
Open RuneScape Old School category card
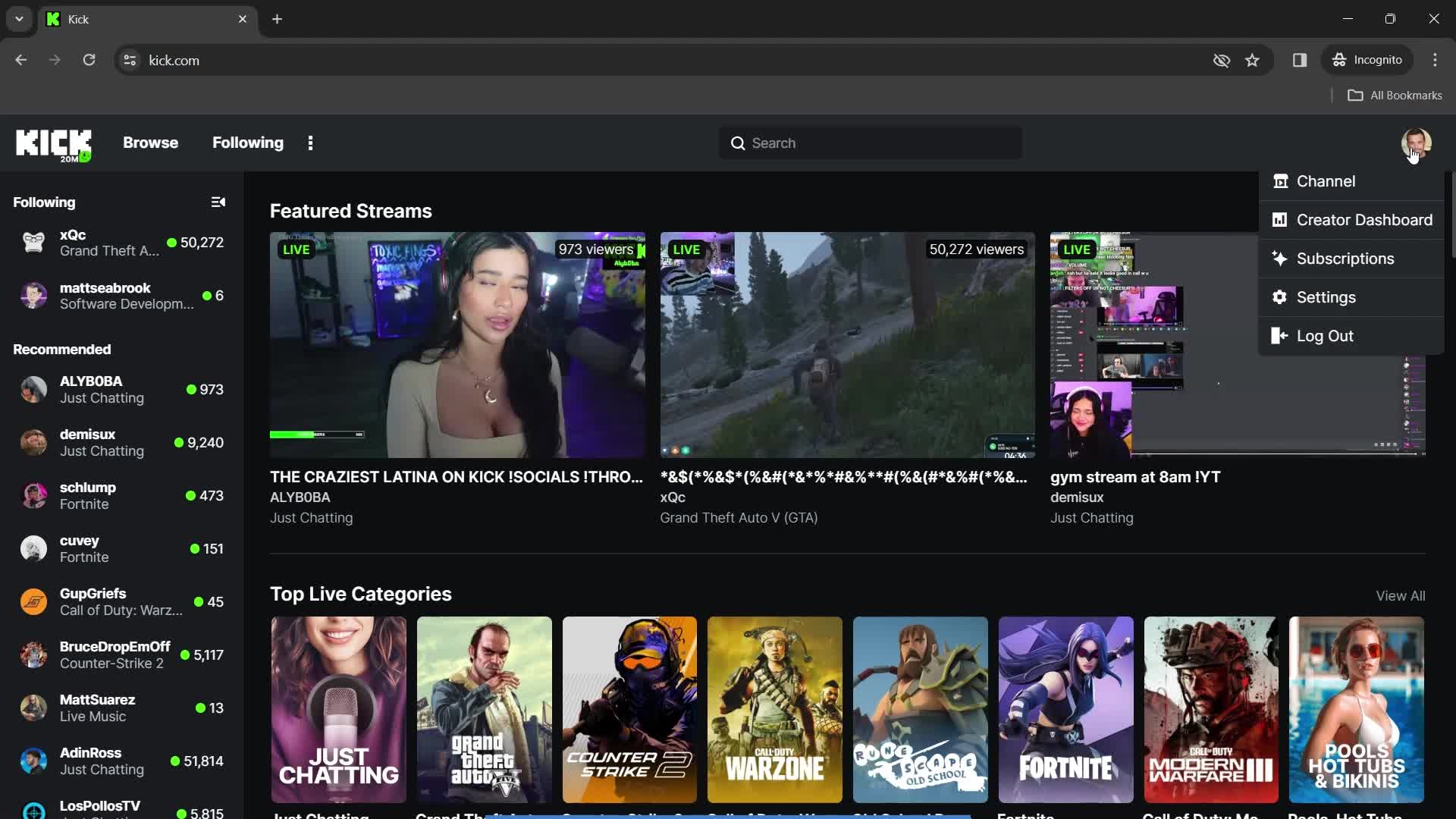coord(920,710)
